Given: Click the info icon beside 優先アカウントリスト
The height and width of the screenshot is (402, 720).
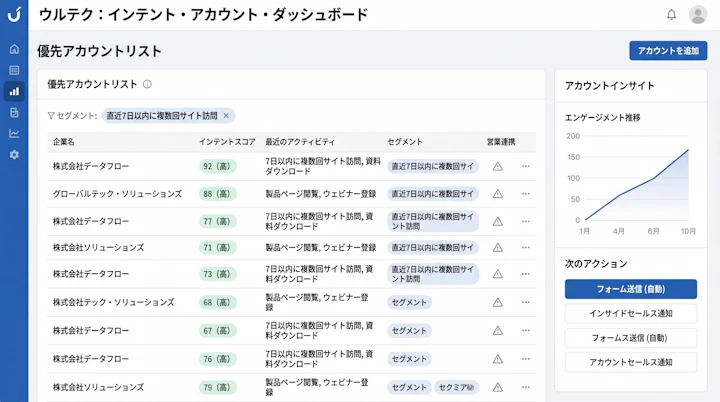Looking at the screenshot, I should pos(147,84).
